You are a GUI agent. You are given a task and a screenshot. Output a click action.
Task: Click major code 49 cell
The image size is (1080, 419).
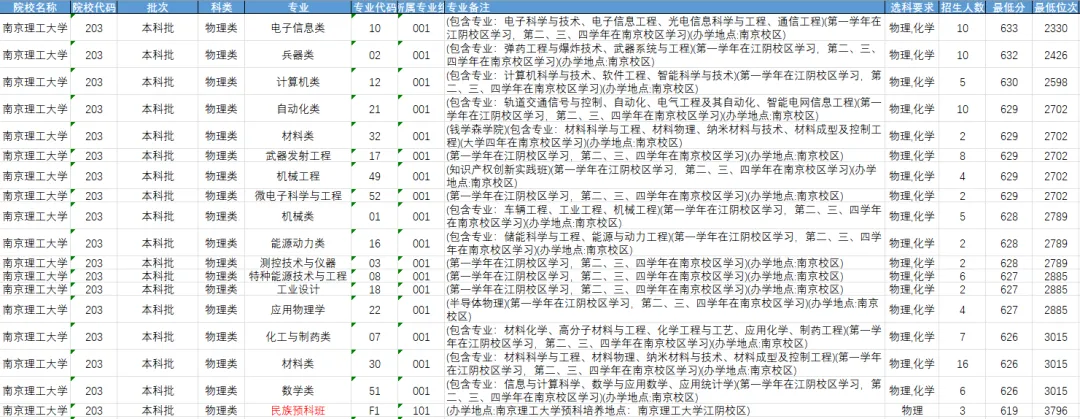pos(375,176)
